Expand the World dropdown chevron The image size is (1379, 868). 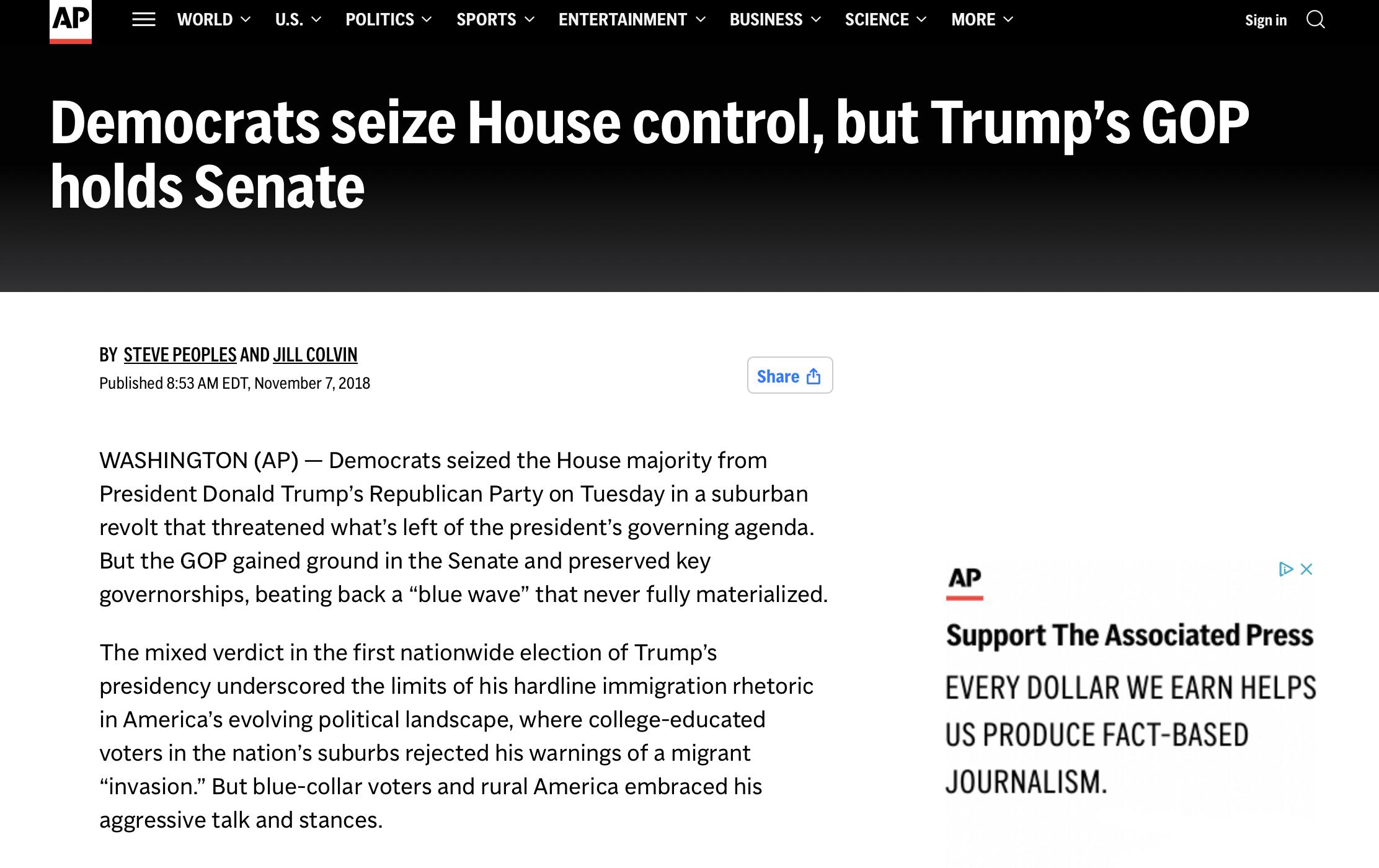[x=246, y=20]
